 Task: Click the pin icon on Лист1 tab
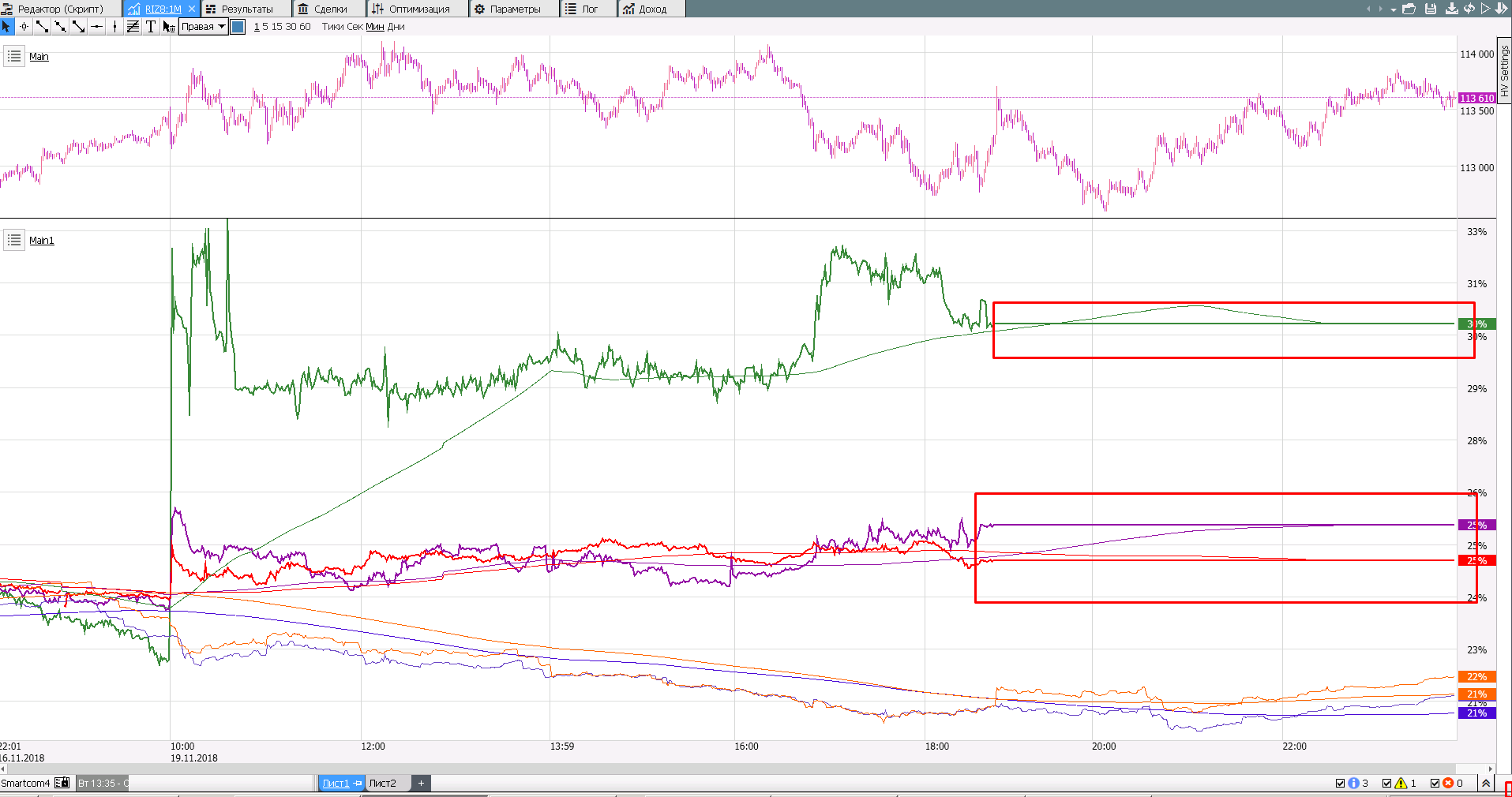358,783
